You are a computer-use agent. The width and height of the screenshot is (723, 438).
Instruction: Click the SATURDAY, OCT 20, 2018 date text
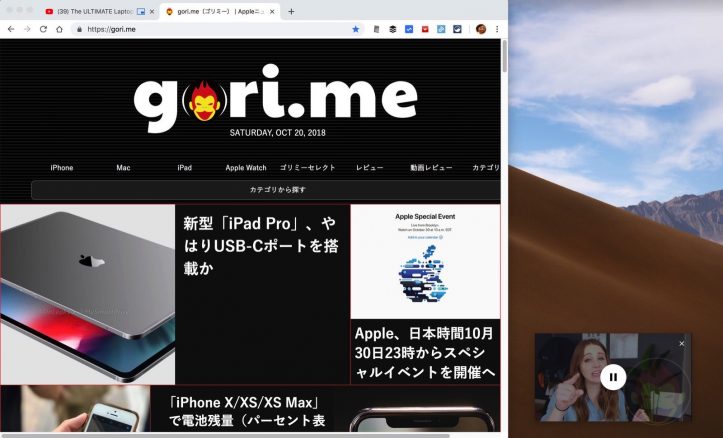tap(278, 133)
